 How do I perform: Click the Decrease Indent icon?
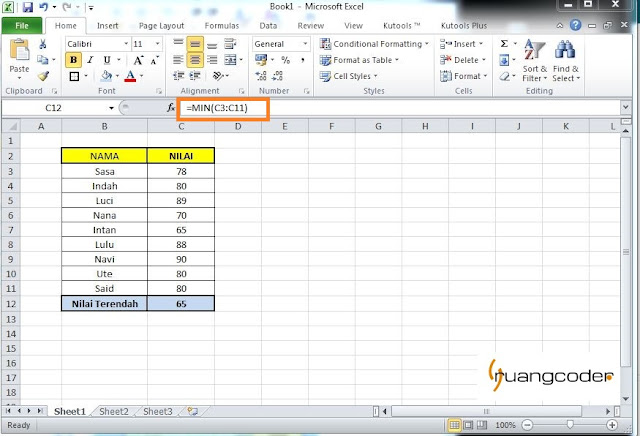click(178, 76)
